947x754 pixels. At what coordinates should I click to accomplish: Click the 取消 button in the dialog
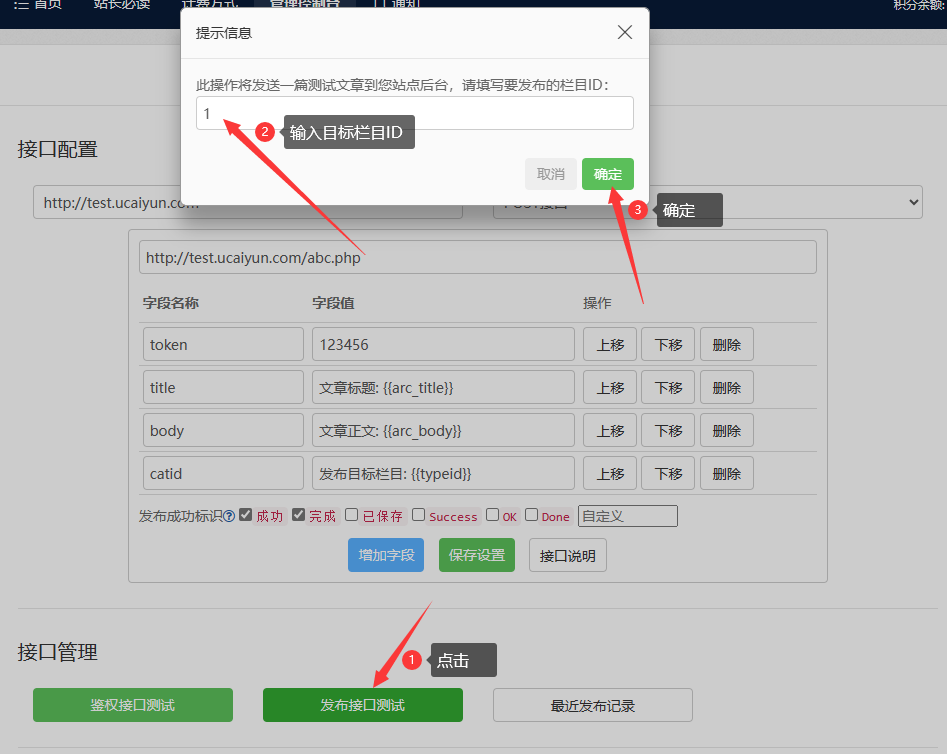(x=551, y=174)
